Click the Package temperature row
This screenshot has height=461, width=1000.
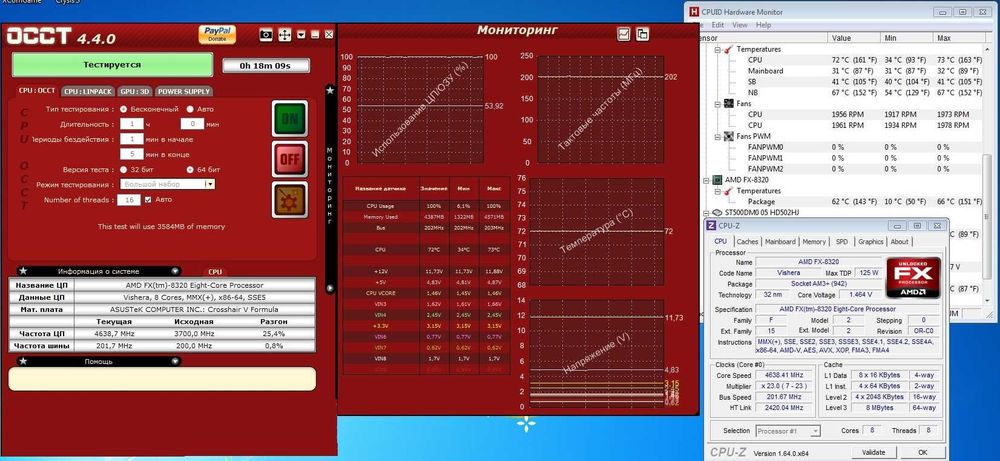[848, 201]
